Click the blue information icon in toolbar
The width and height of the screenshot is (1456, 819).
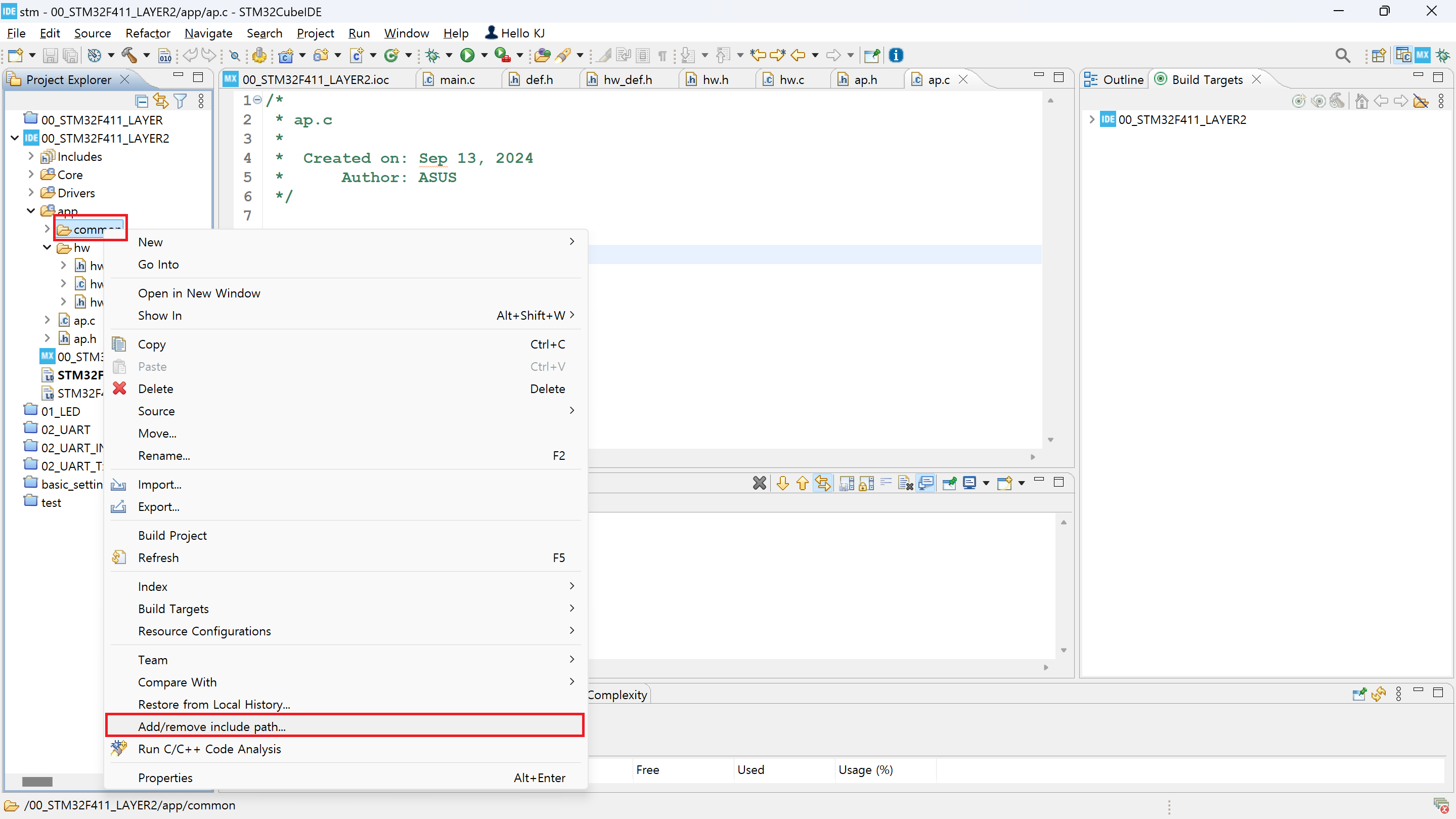(x=896, y=55)
